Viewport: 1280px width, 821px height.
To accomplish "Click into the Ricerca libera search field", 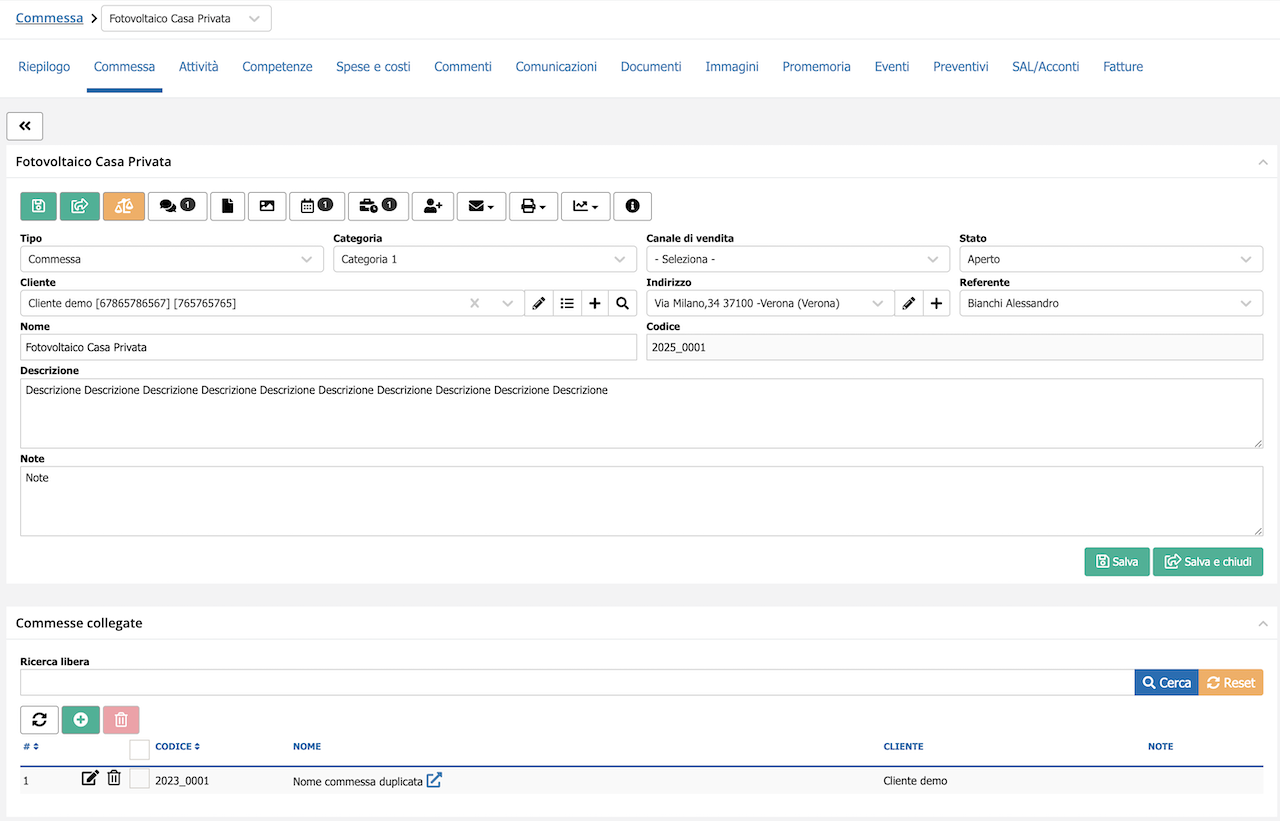I will (577, 682).
